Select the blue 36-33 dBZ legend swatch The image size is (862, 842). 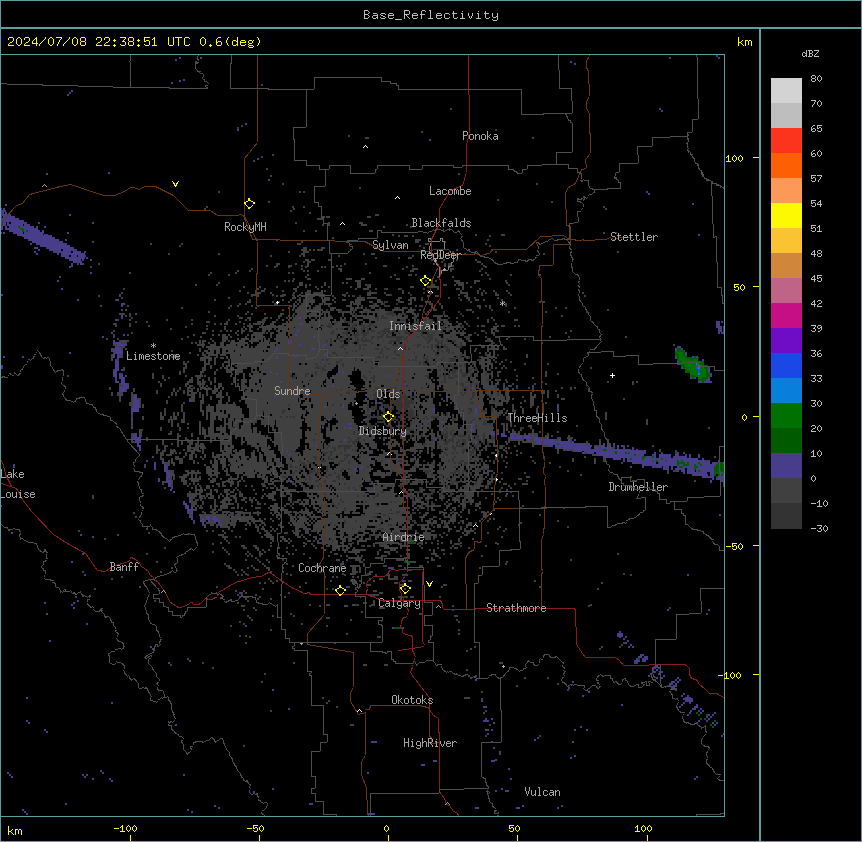point(786,365)
